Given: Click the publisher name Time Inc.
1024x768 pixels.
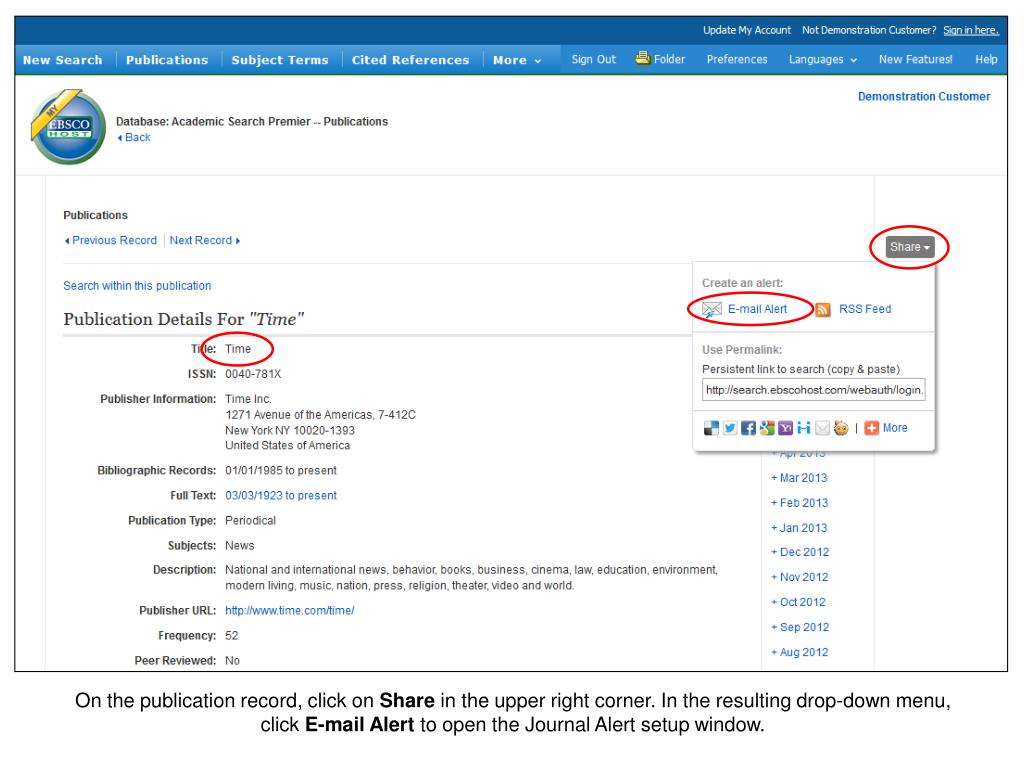Looking at the screenshot, I should coord(248,399).
